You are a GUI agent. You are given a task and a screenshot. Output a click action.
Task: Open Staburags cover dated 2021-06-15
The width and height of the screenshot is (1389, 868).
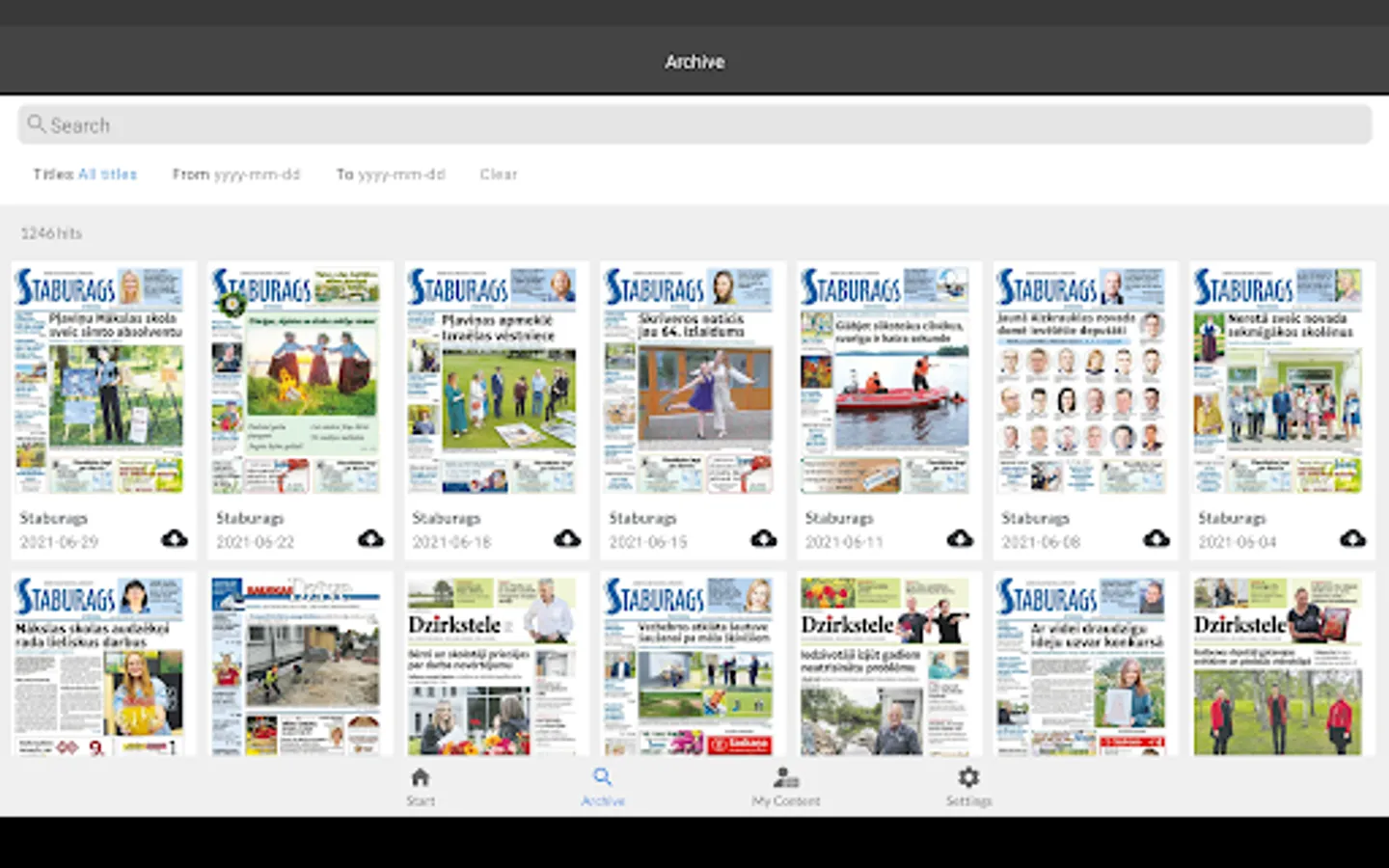[x=689, y=381]
